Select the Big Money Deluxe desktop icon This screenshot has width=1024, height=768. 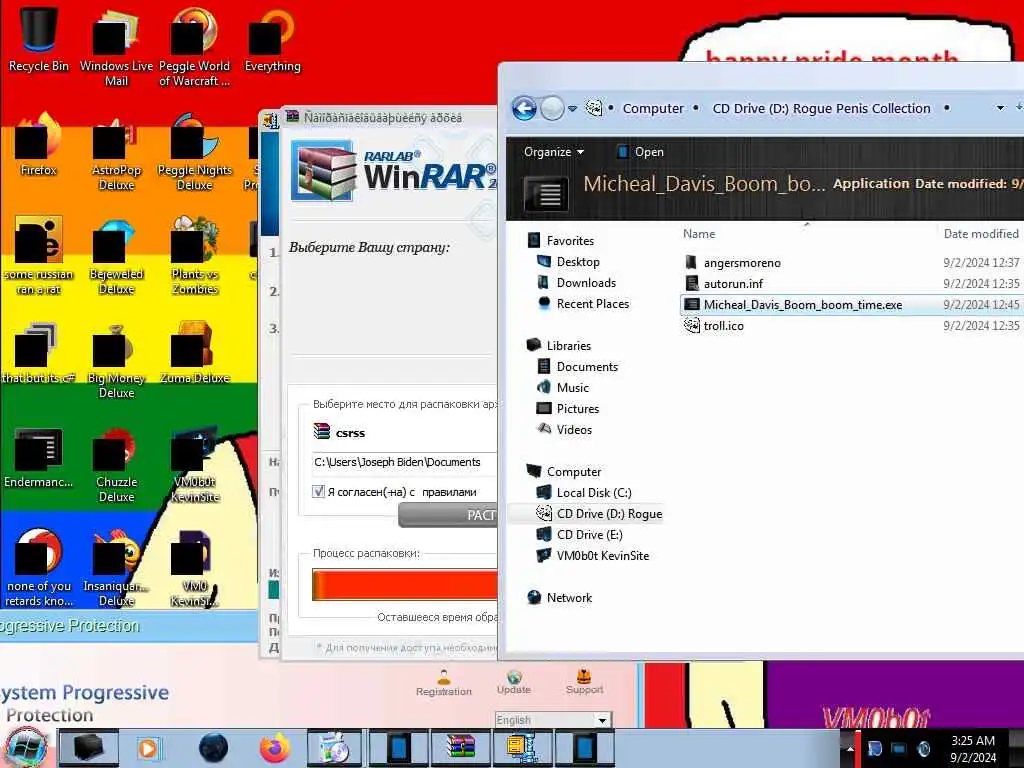click(116, 360)
